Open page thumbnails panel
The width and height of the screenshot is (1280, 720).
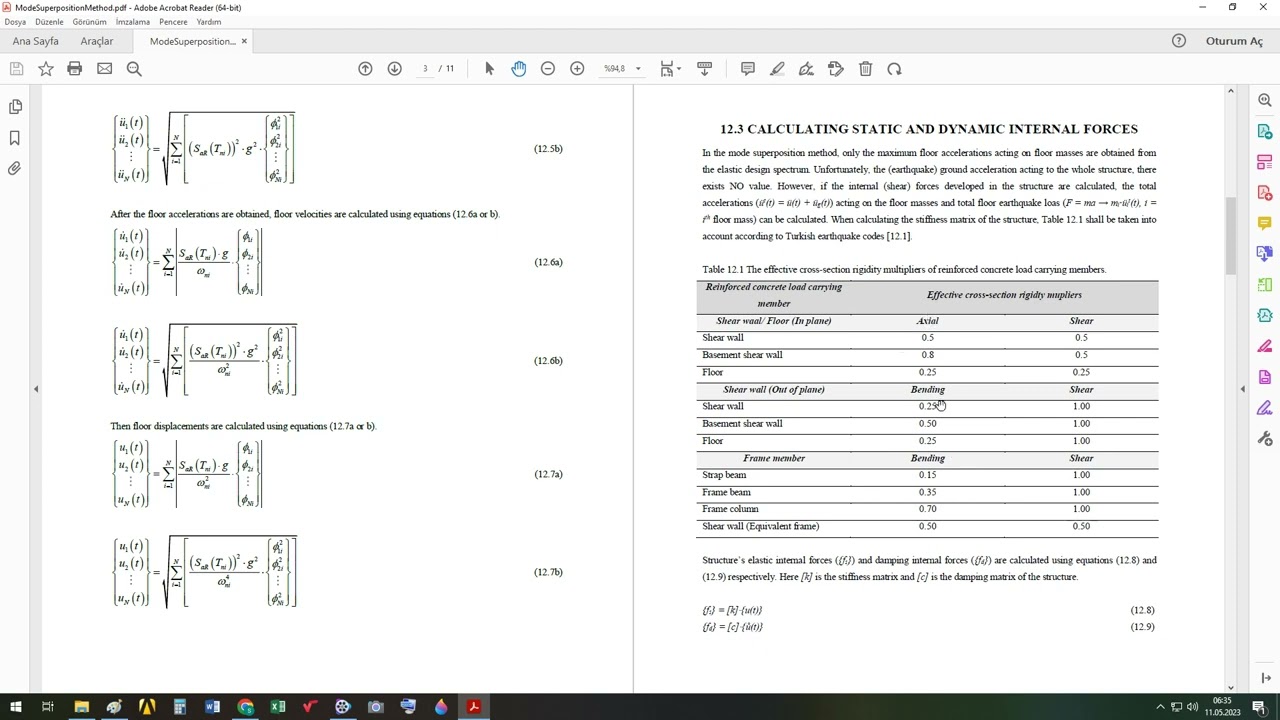coord(15,106)
